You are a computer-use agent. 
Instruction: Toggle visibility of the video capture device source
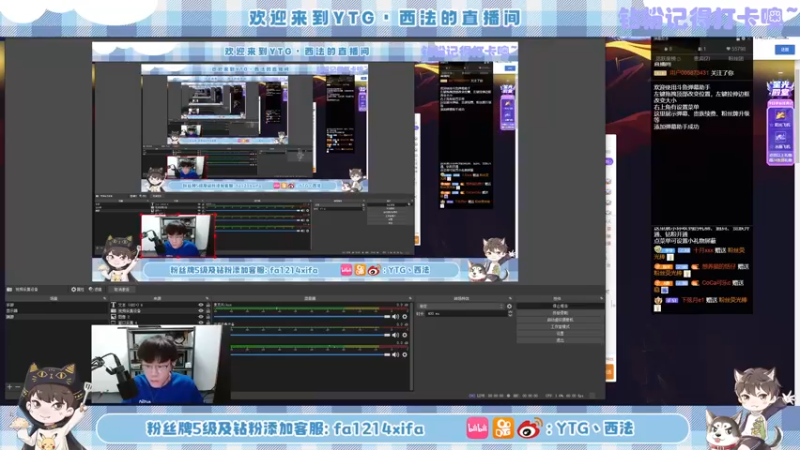pos(201,311)
